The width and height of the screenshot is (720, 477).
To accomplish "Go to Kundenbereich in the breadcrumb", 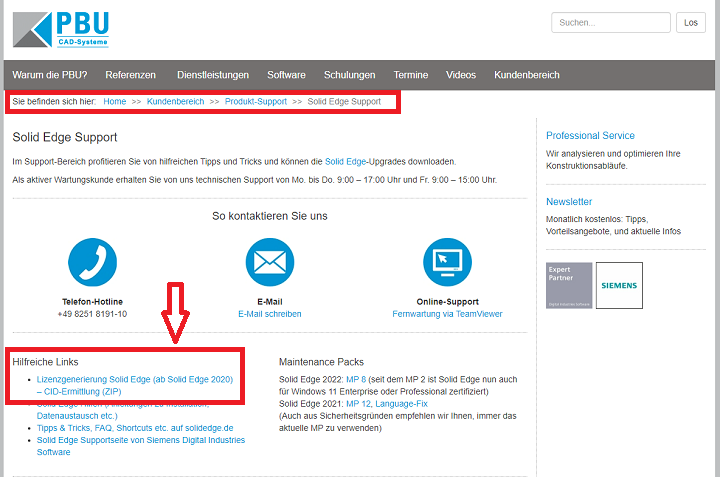I will point(175,101).
